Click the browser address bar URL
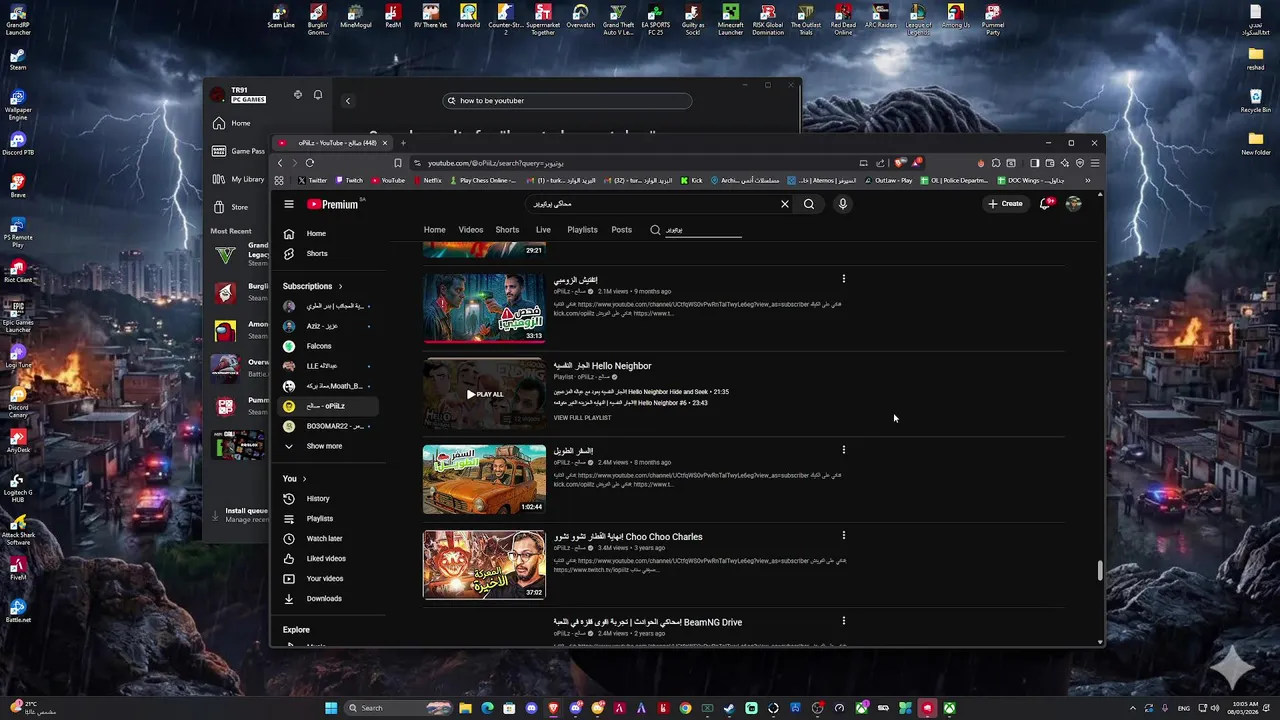The height and width of the screenshot is (720, 1280). coord(496,163)
